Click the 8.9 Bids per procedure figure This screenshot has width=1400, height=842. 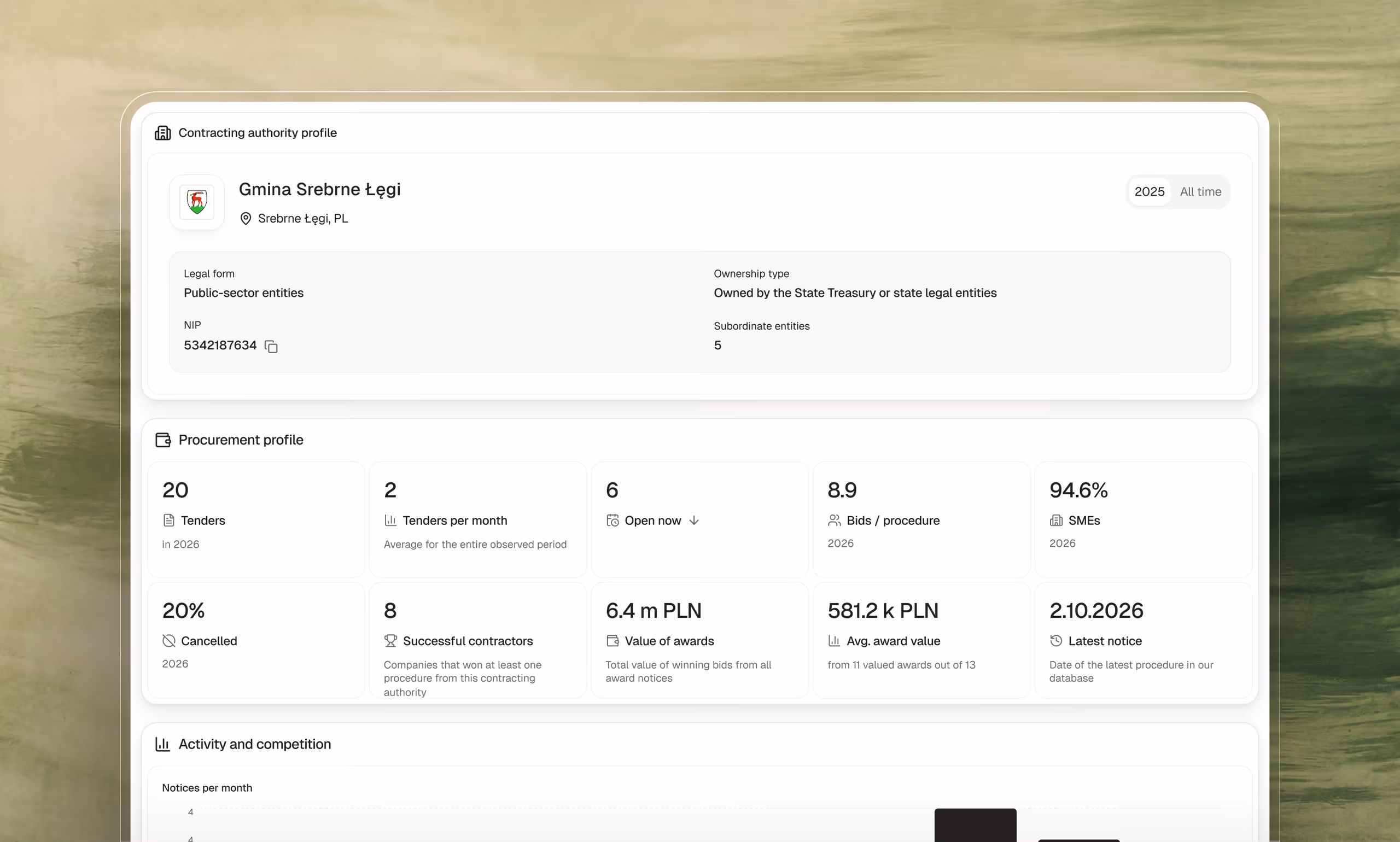pos(842,490)
